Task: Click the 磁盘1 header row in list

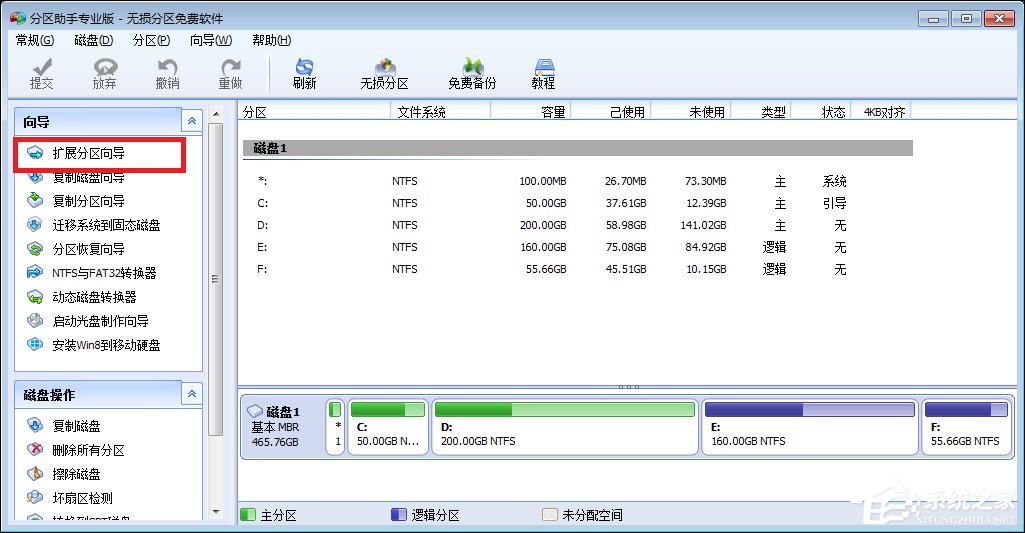Action: [578, 148]
